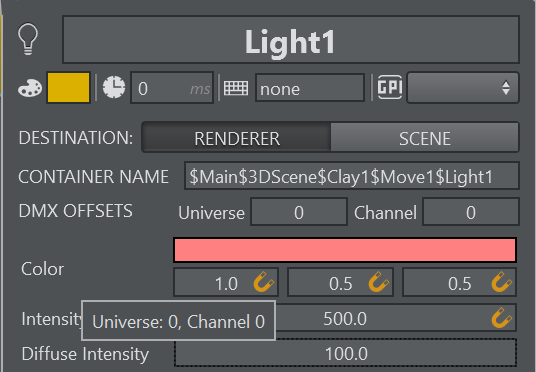
Task: Open the GPI dropdown list
Action: point(463,88)
